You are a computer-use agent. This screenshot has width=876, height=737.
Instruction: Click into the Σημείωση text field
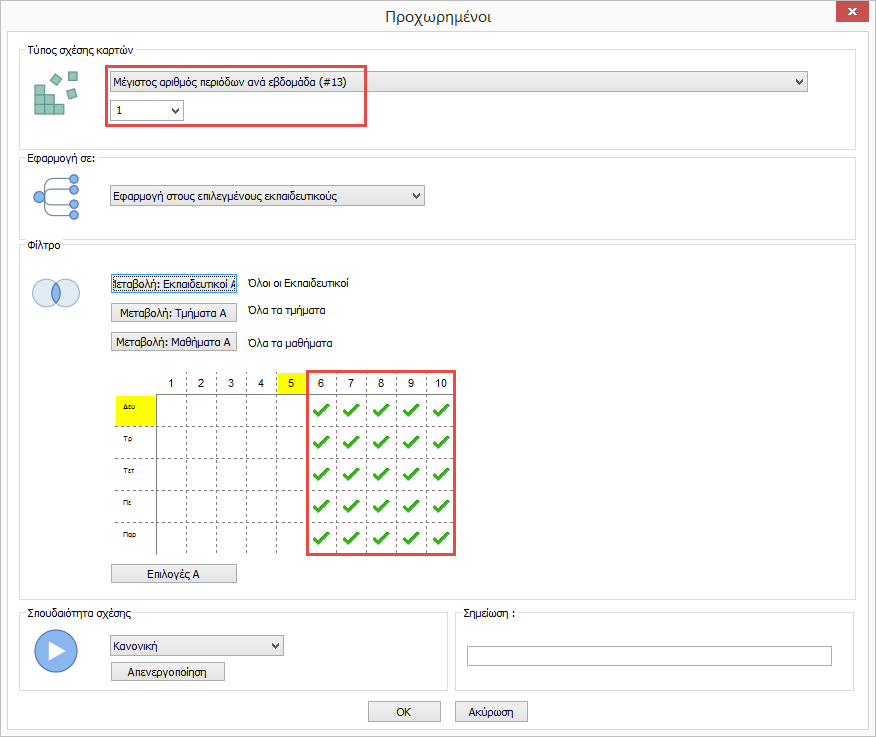[649, 656]
